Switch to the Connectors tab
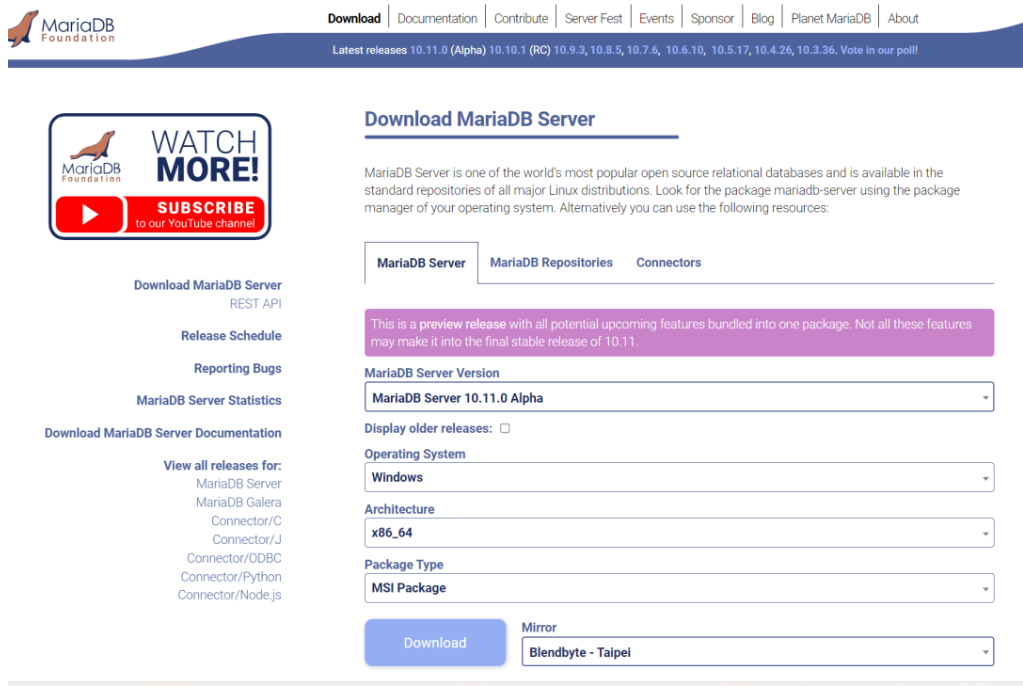The image size is (1023, 688). 669,262
